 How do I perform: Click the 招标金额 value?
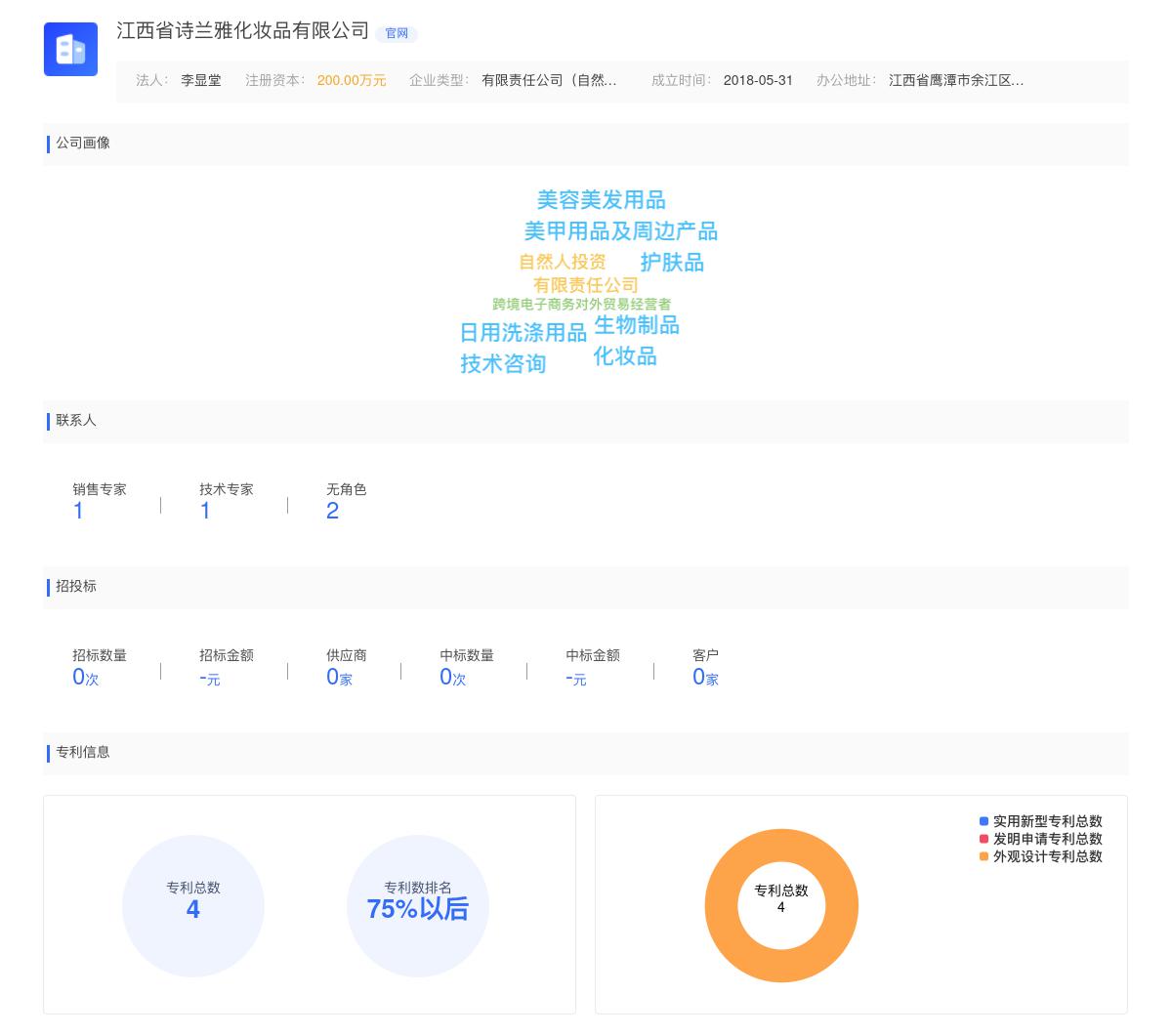[210, 679]
